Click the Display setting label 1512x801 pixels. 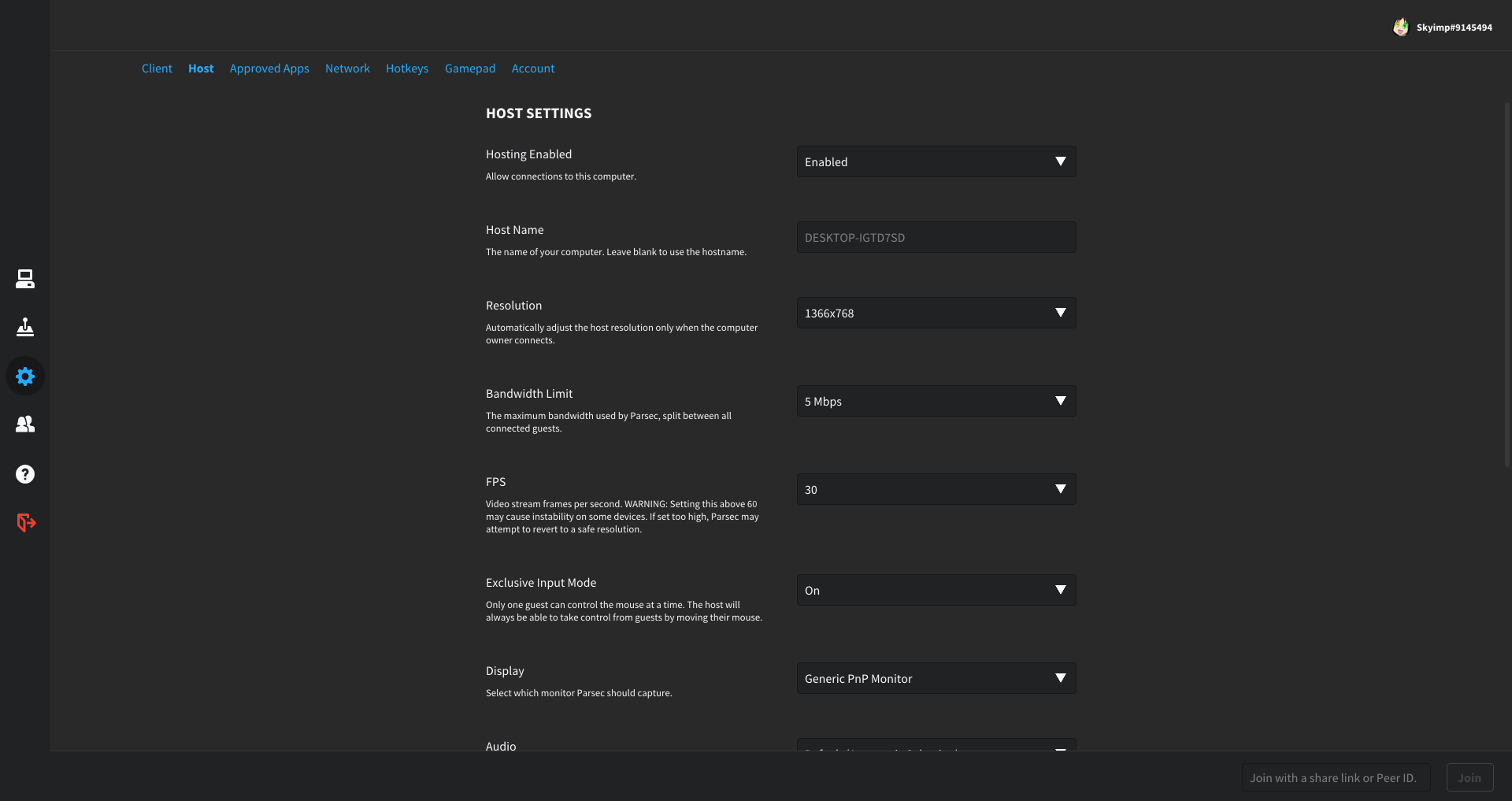[505, 671]
